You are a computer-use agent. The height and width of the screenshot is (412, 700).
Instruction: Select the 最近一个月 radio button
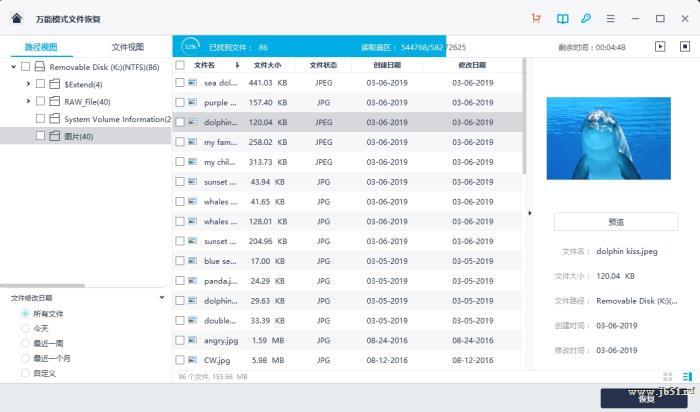pos(25,358)
